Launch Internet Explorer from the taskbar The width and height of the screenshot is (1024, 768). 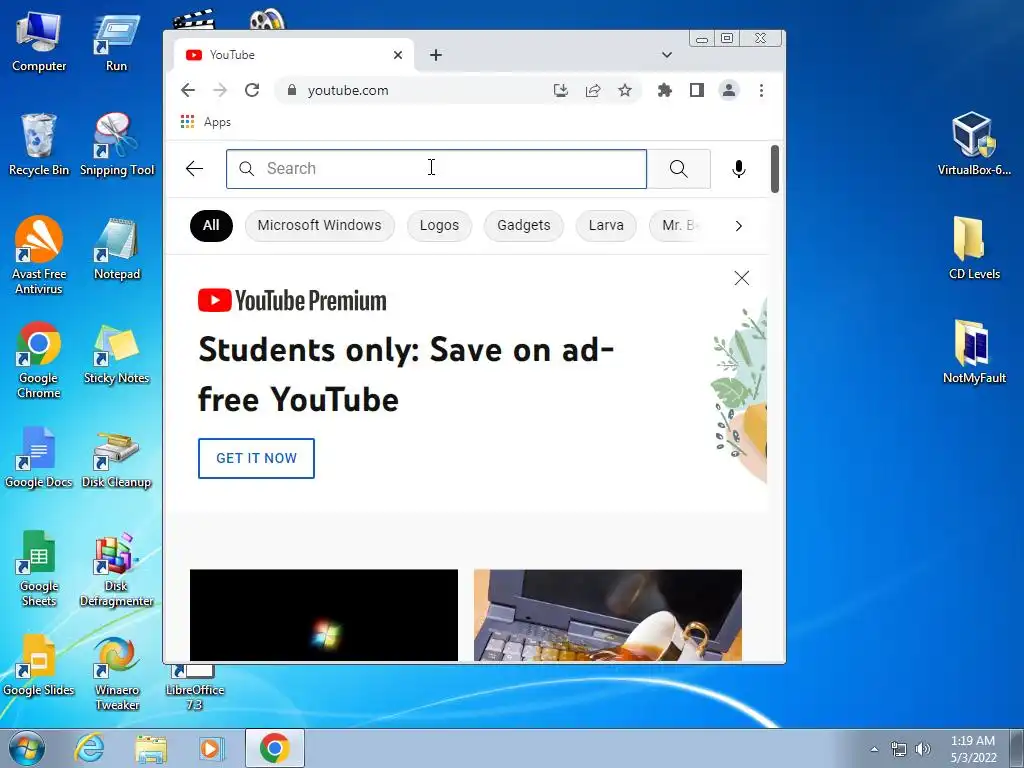pos(89,748)
